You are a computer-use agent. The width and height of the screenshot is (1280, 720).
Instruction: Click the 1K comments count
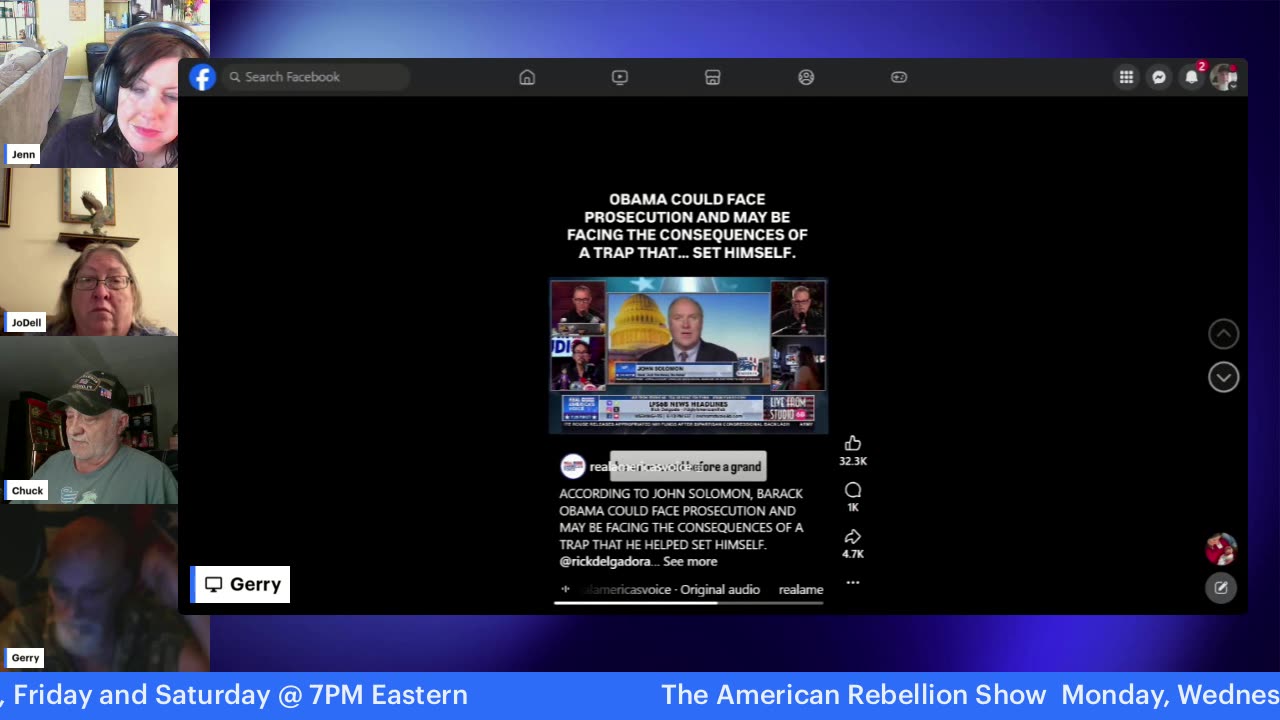point(853,508)
